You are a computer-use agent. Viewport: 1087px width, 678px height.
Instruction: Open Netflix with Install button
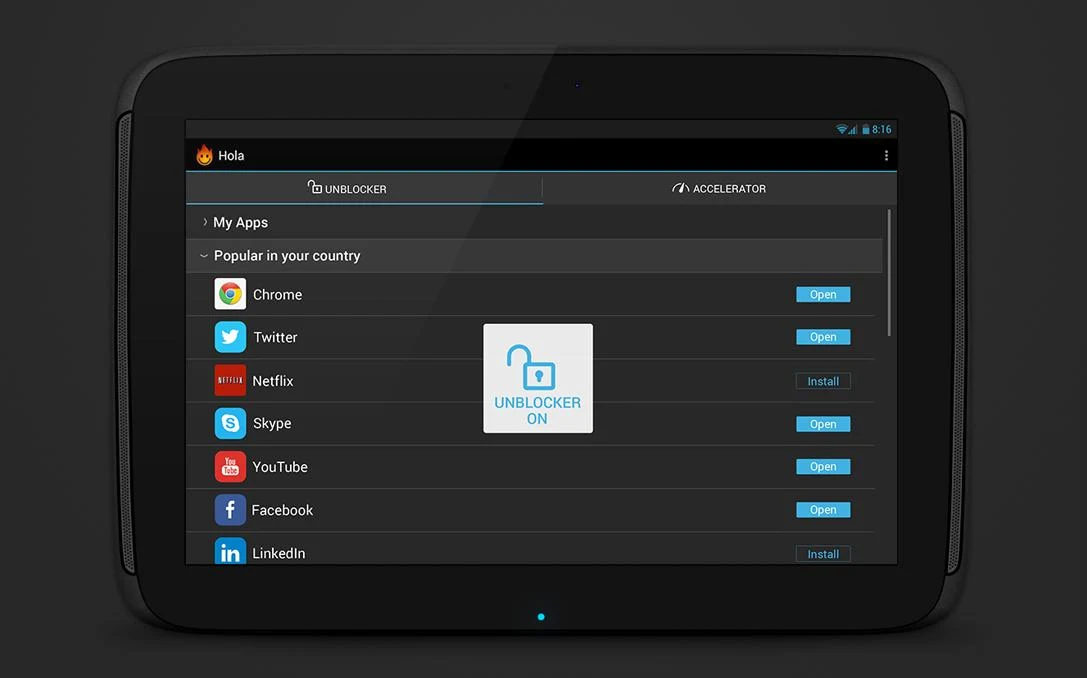pyautogui.click(x=822, y=380)
